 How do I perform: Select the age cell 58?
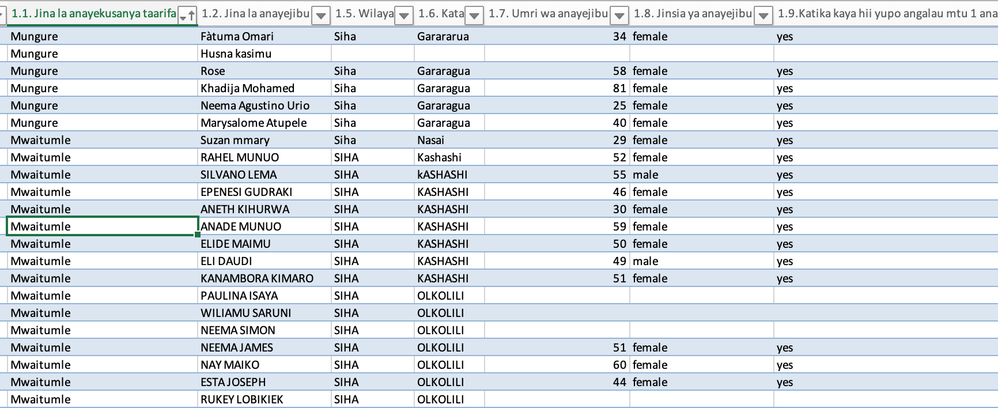tap(558, 71)
